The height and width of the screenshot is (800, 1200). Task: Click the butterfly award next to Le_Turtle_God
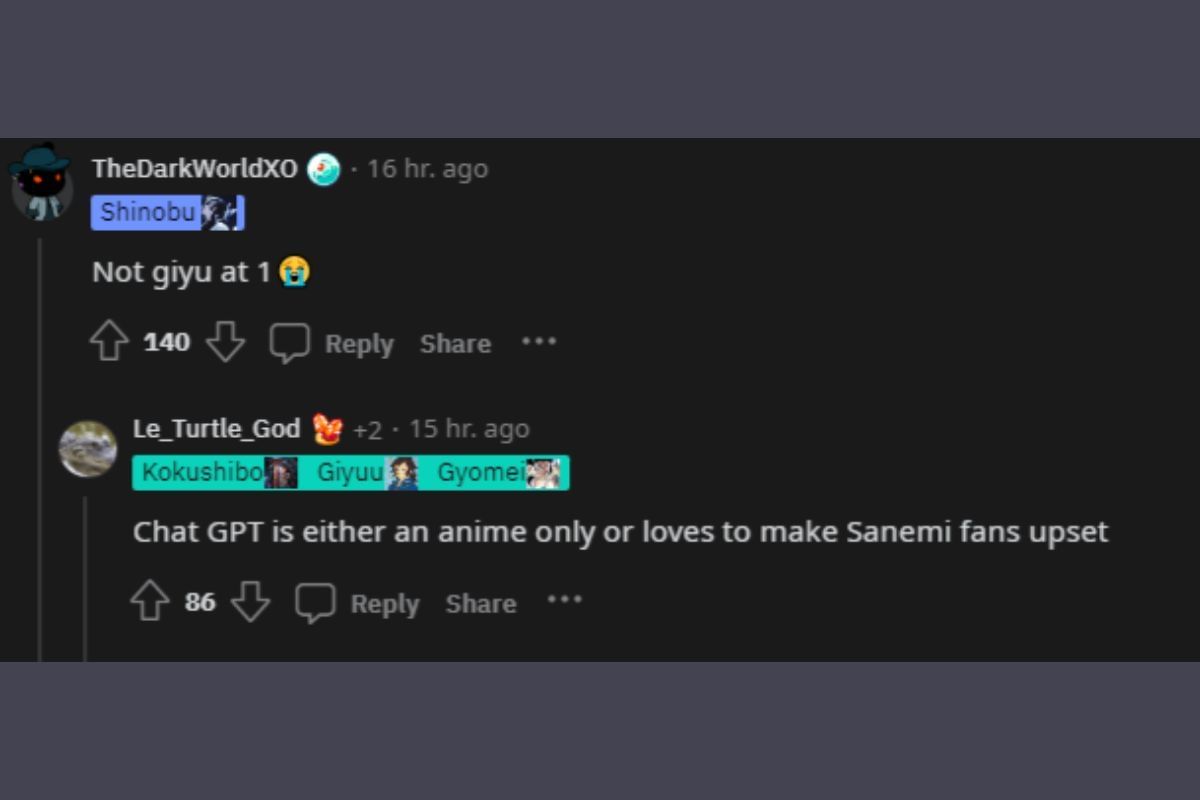[x=329, y=427]
